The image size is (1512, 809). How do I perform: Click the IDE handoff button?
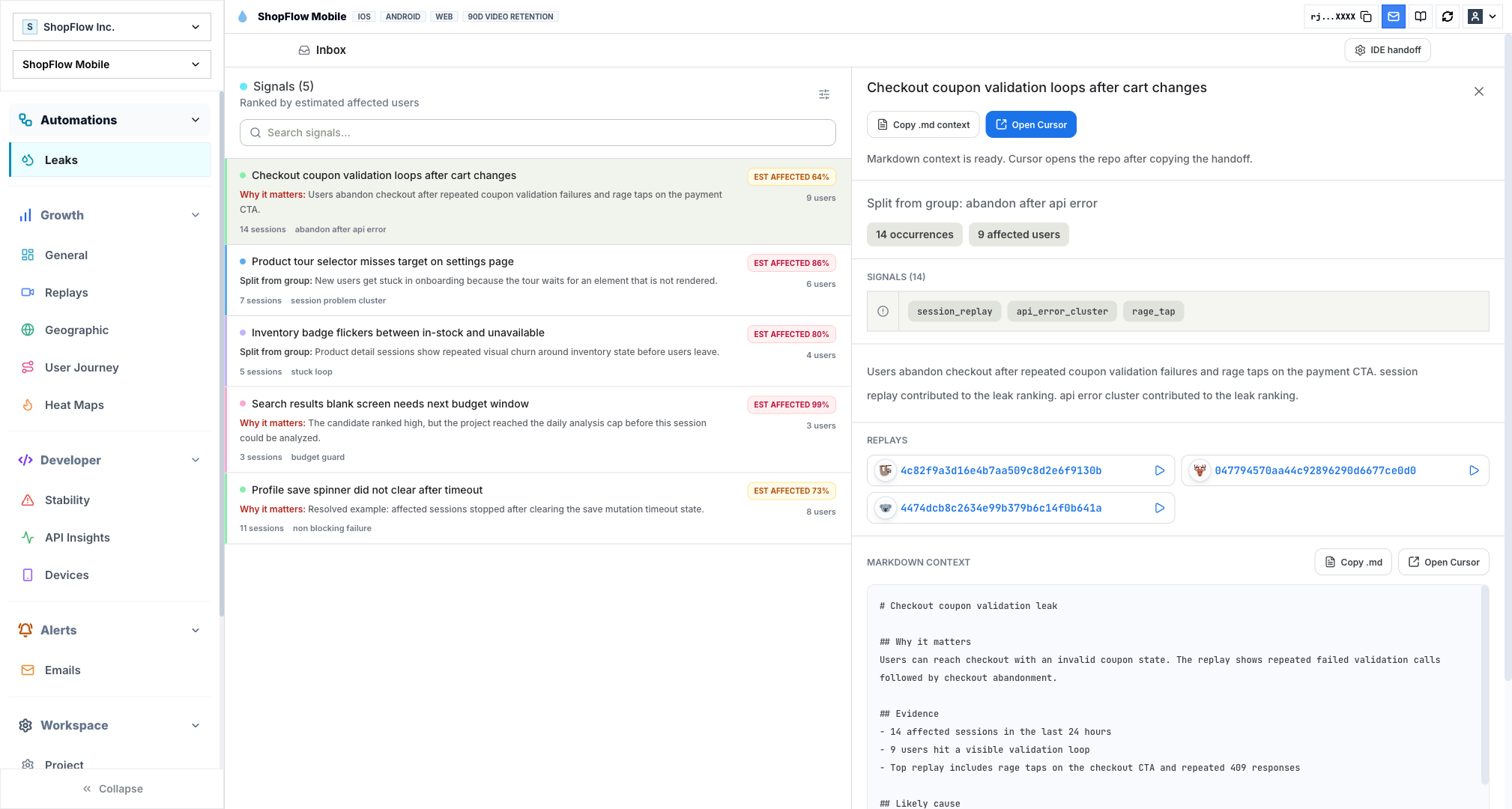tap(1388, 50)
